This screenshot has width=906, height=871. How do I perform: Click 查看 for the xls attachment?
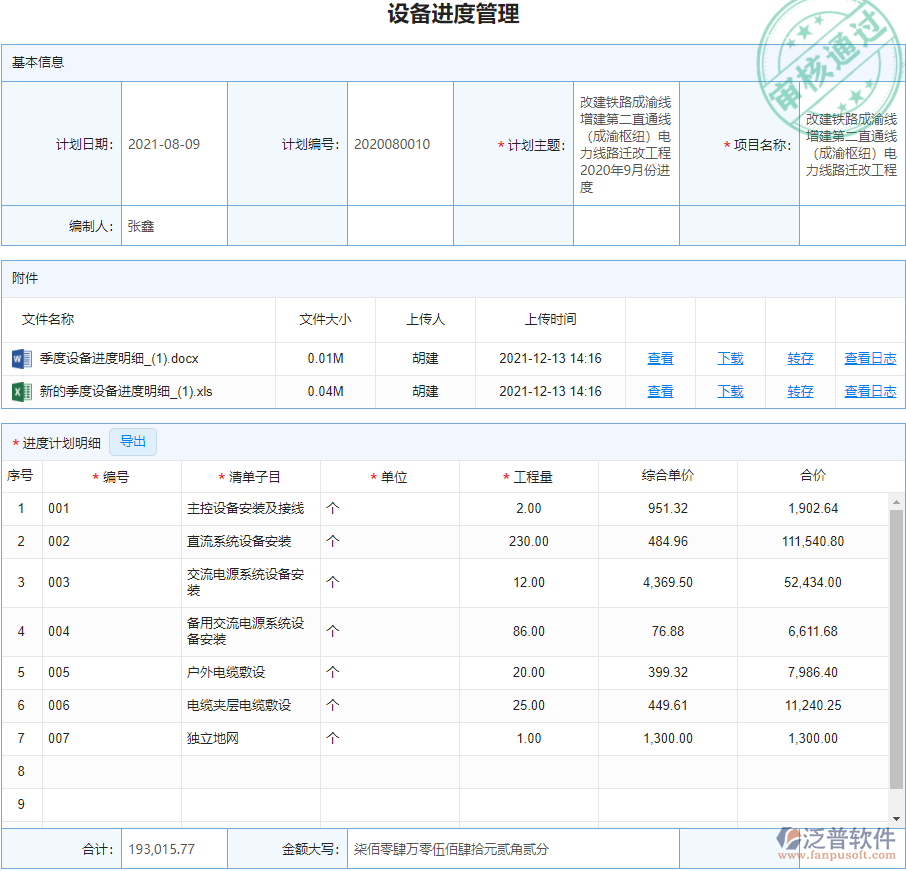click(660, 391)
